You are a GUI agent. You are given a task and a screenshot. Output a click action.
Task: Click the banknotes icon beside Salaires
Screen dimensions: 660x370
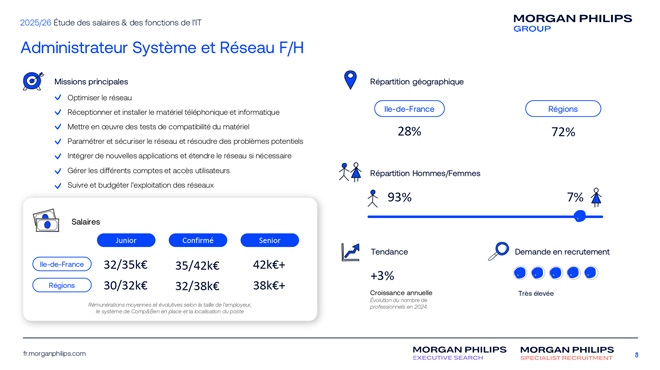coord(46,220)
